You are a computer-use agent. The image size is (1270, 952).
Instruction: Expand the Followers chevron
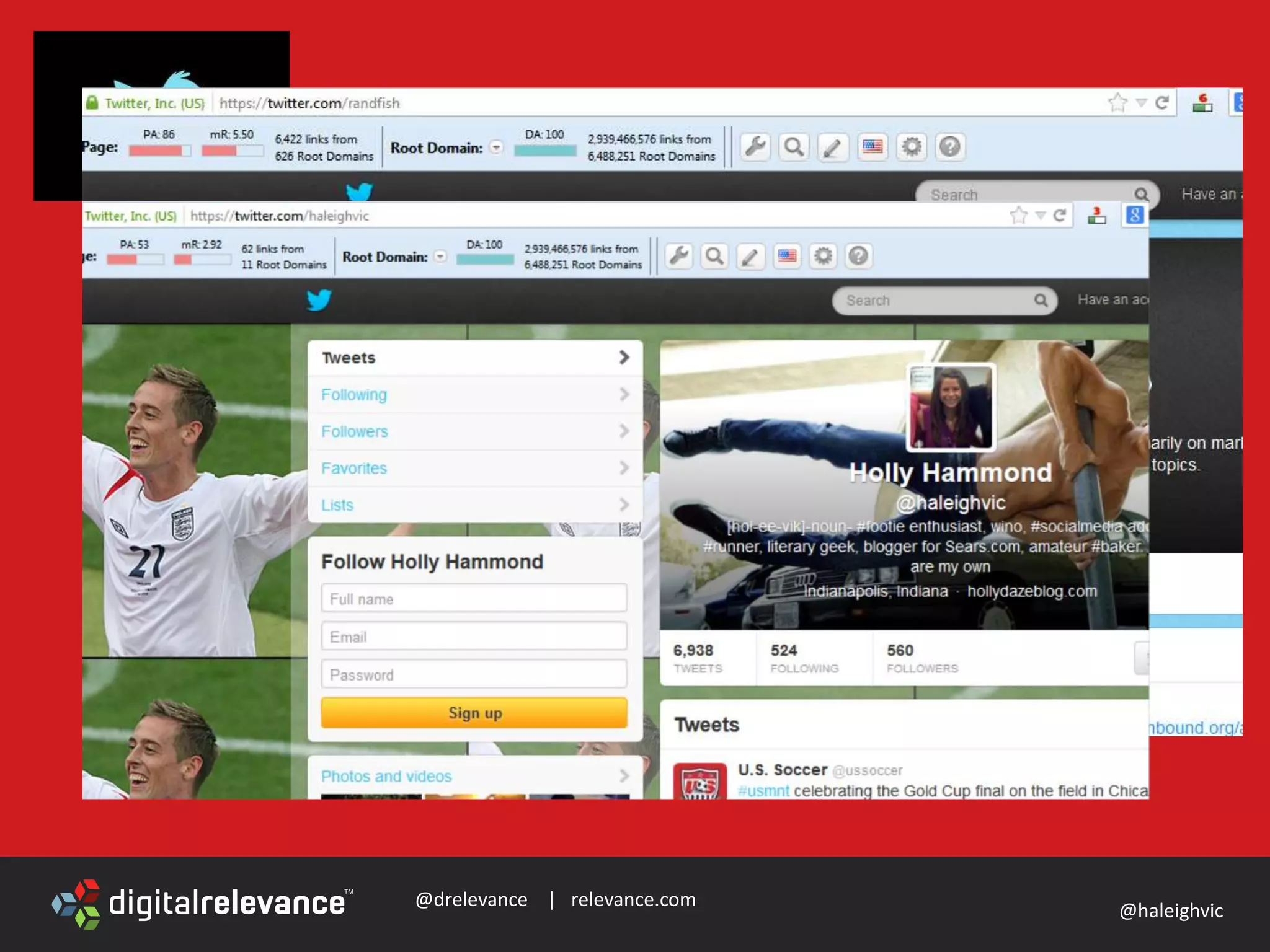click(624, 431)
